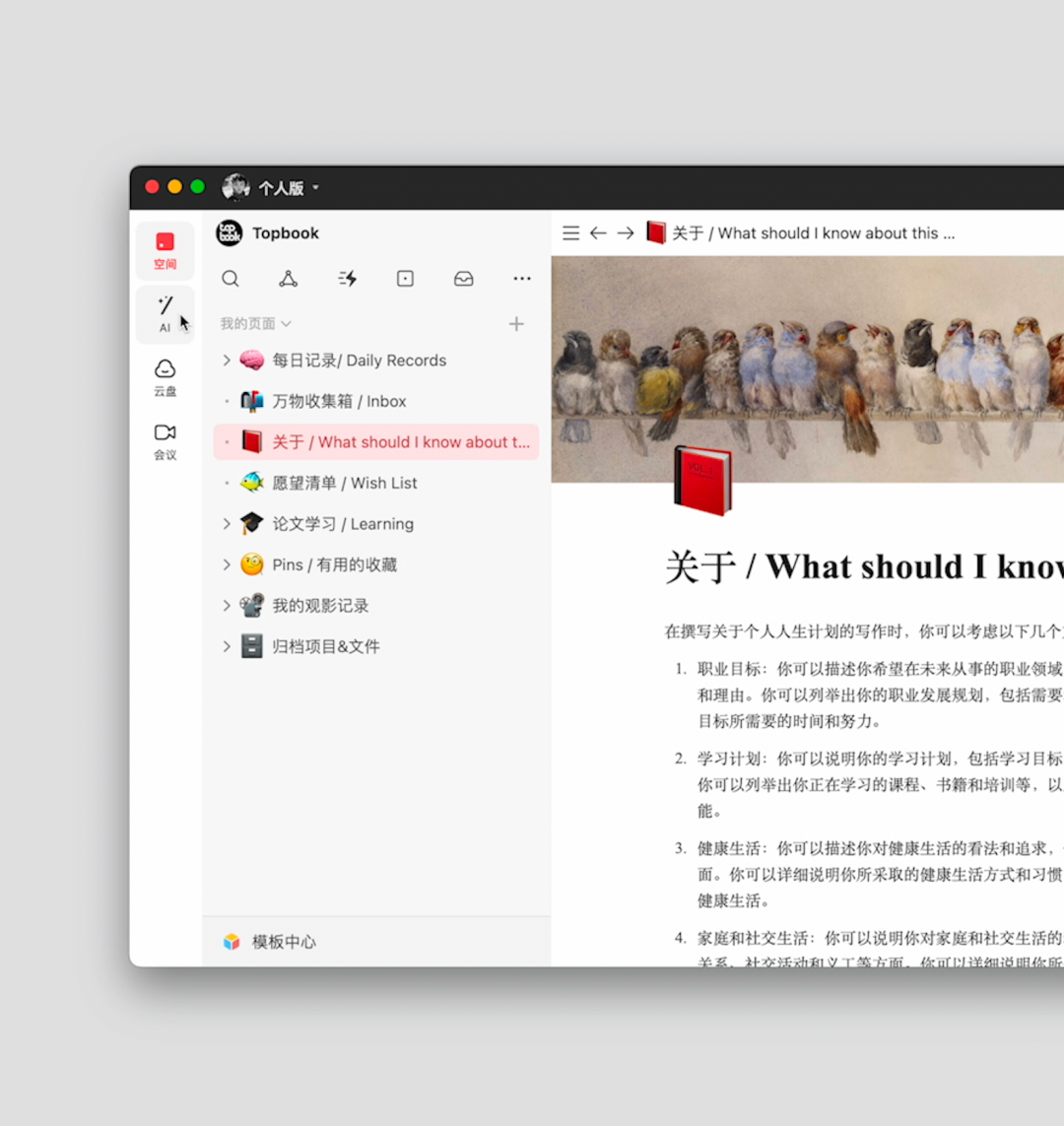Click the 职业目标 list item text
1064x1126 pixels.
(880, 695)
